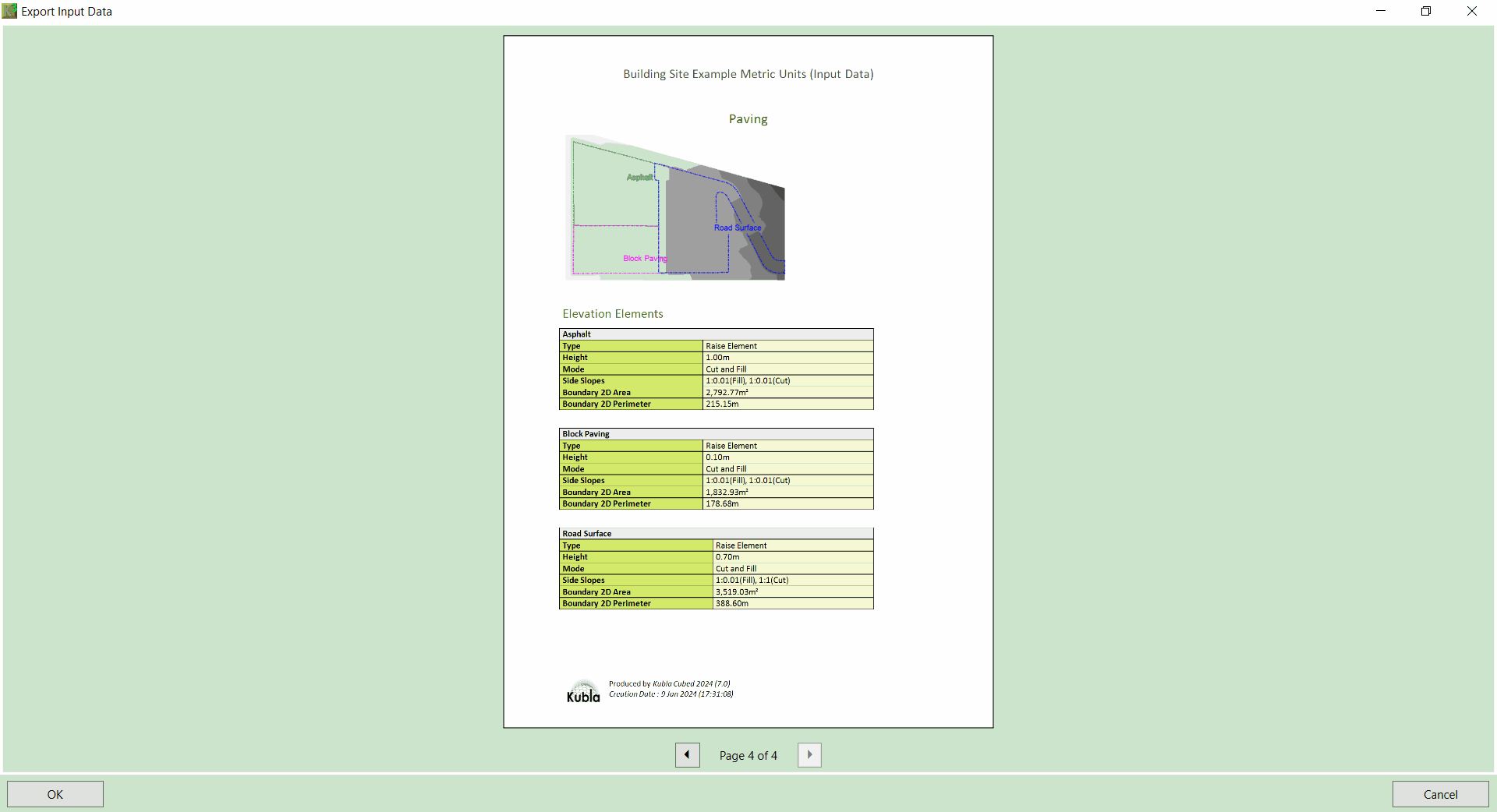Click the Elevation Elements heading

tap(613, 314)
